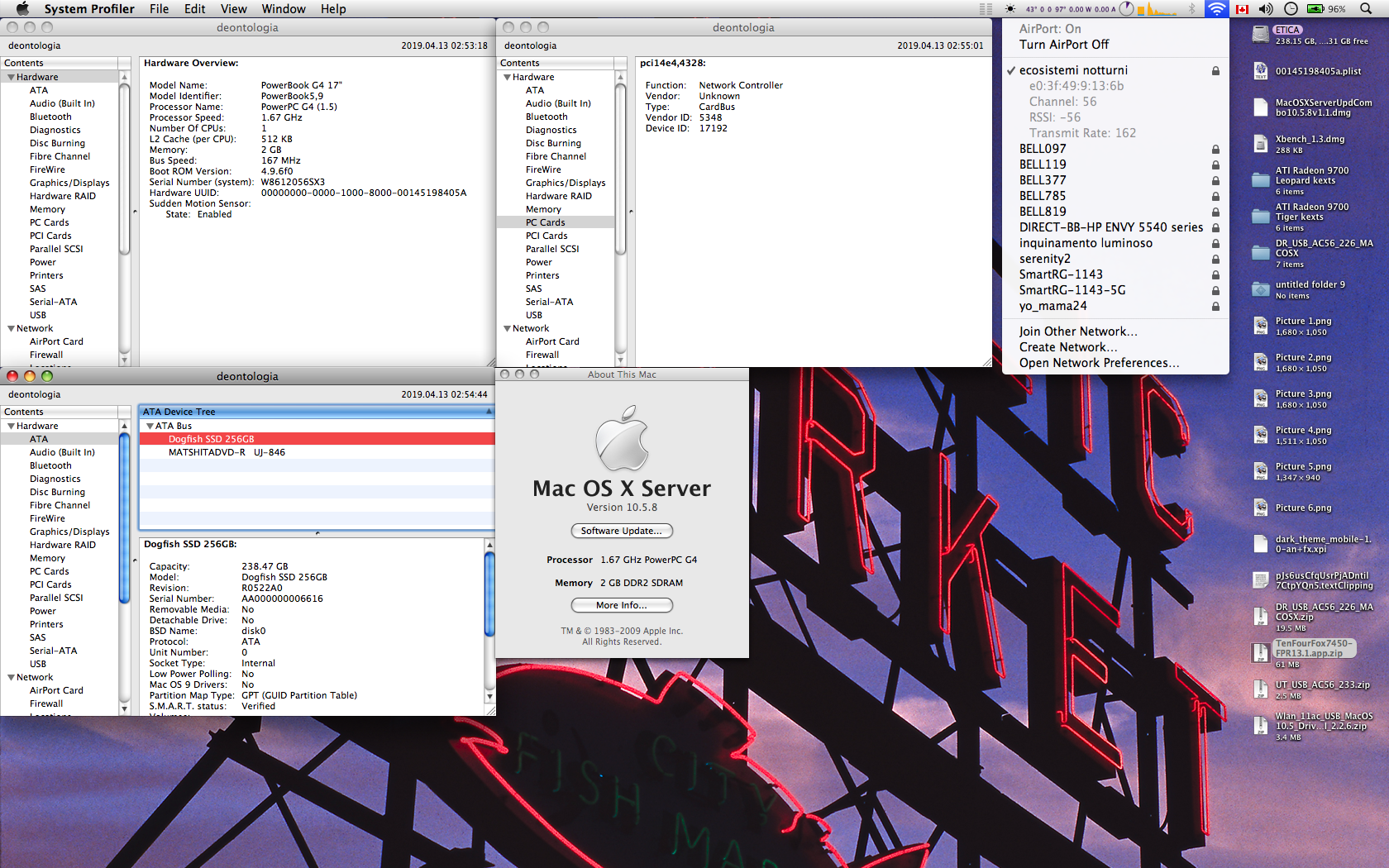Click the ATA Device Tree column header
The width and height of the screenshot is (1389, 868).
[317, 412]
